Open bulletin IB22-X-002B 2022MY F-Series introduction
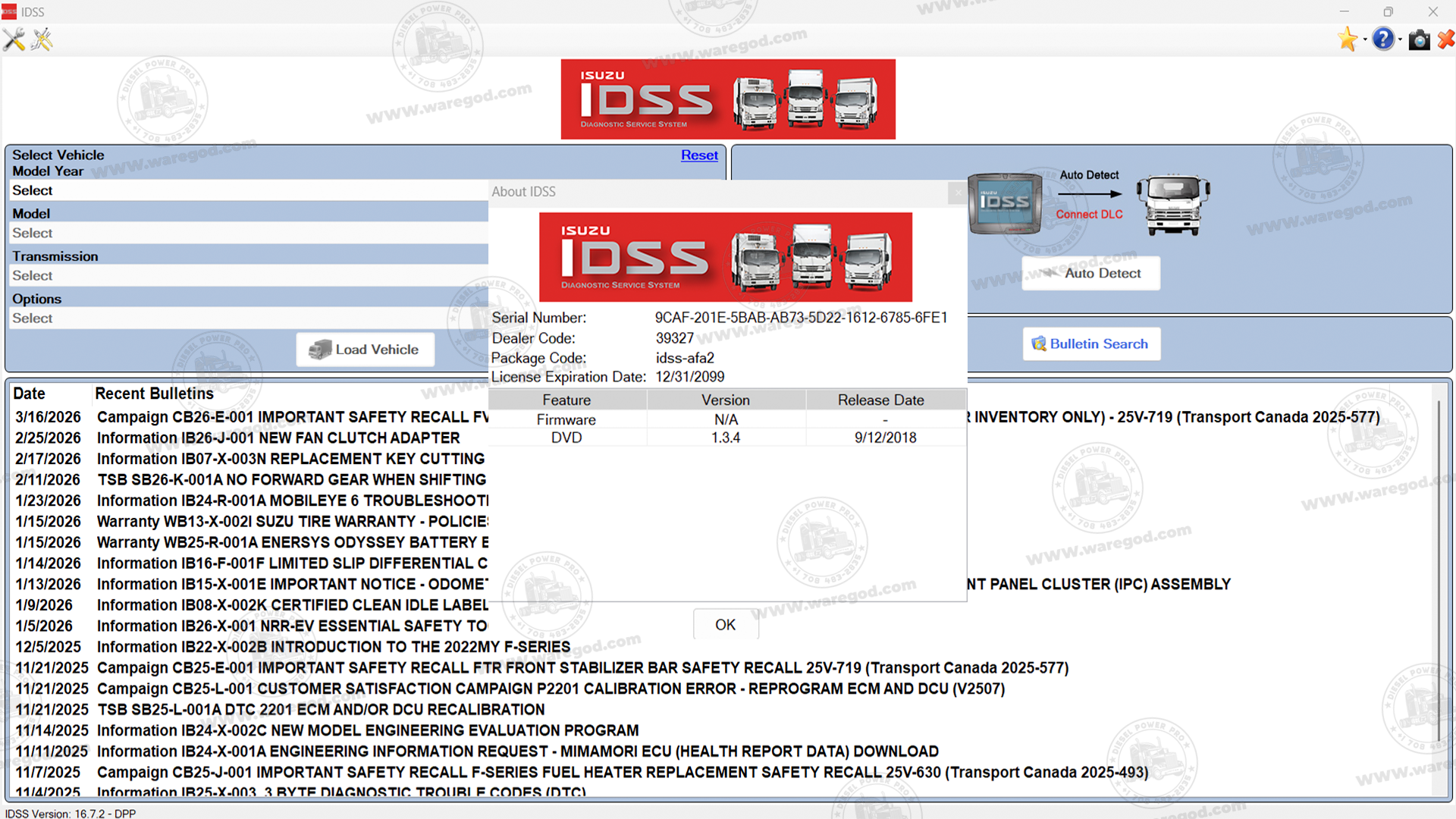 point(293,647)
